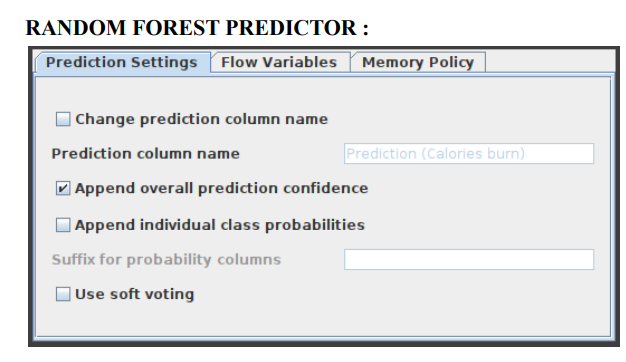Click the word PREDICTOR in the heading
Image resolution: width=626 pixels, height=362 pixels.
291,28
